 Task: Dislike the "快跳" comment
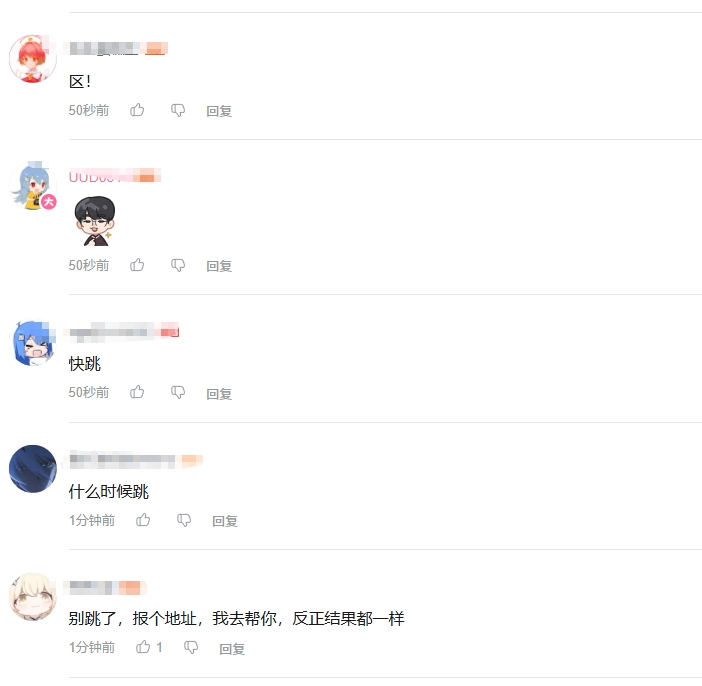point(178,393)
